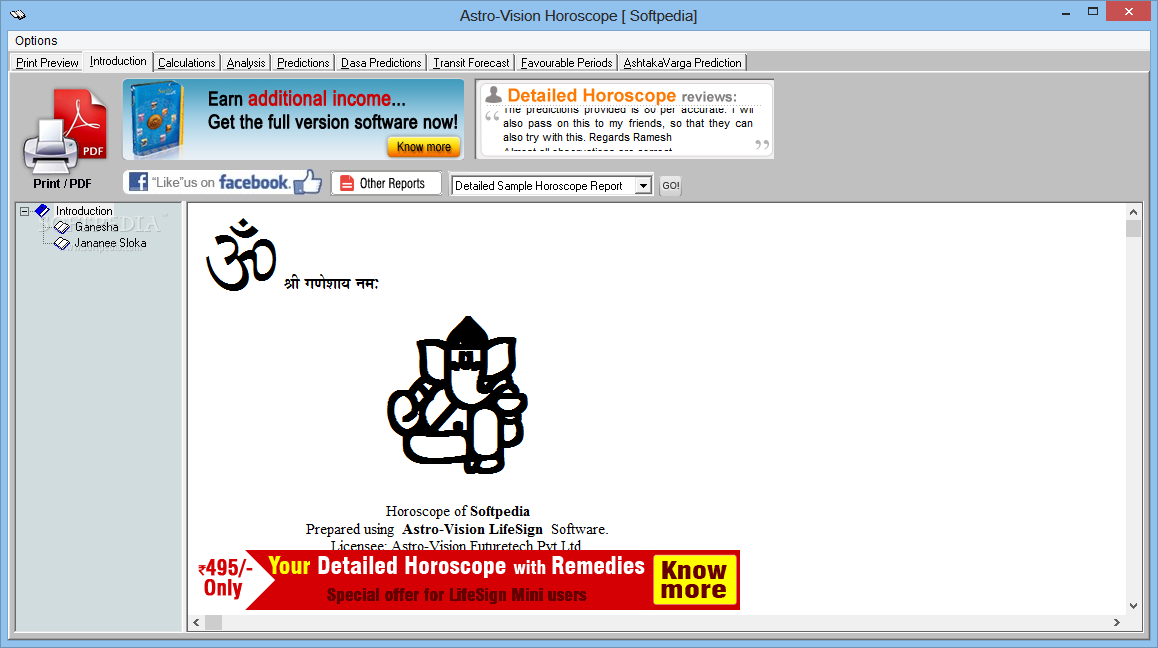Select Jananee Sloka in the tree
Image resolution: width=1158 pixels, height=648 pixels.
(x=110, y=243)
